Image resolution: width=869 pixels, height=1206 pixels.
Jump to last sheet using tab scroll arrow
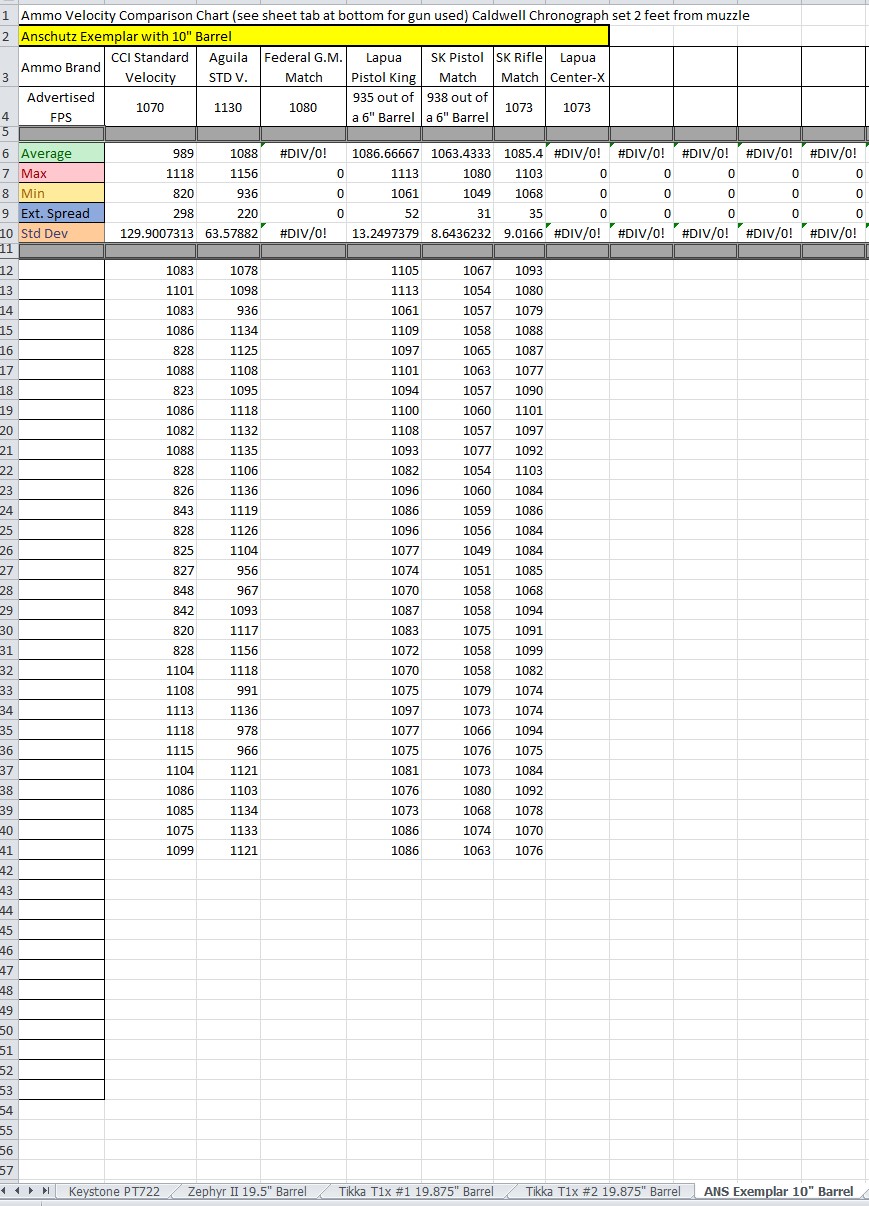pyautogui.click(x=46, y=1191)
